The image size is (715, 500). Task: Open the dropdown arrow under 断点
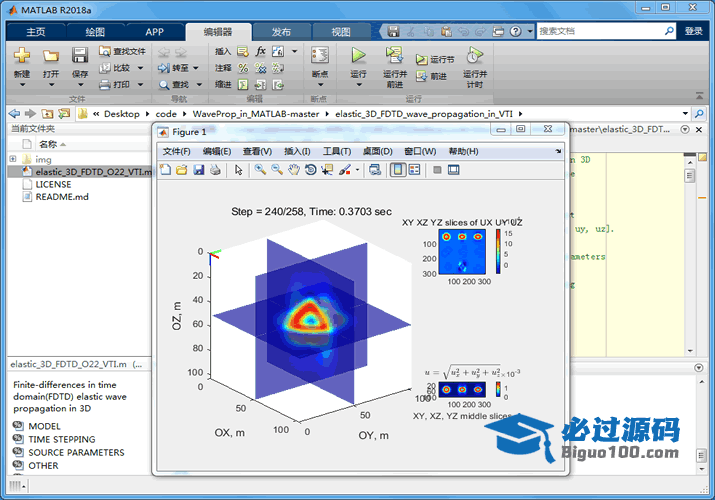coord(320,85)
